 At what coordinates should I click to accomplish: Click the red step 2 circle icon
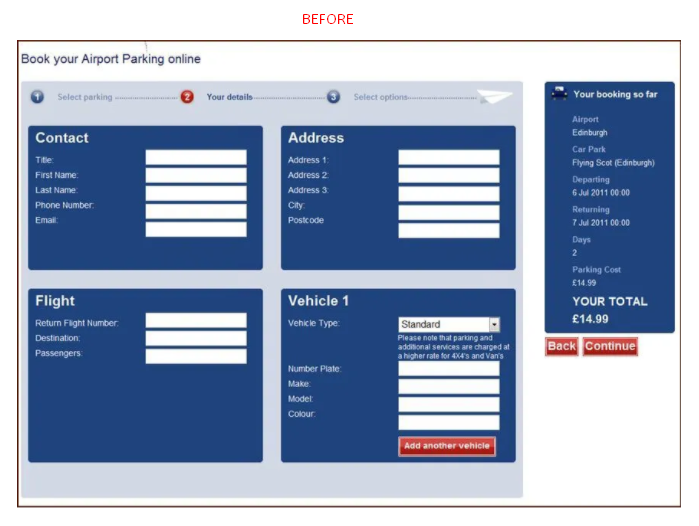tap(187, 97)
